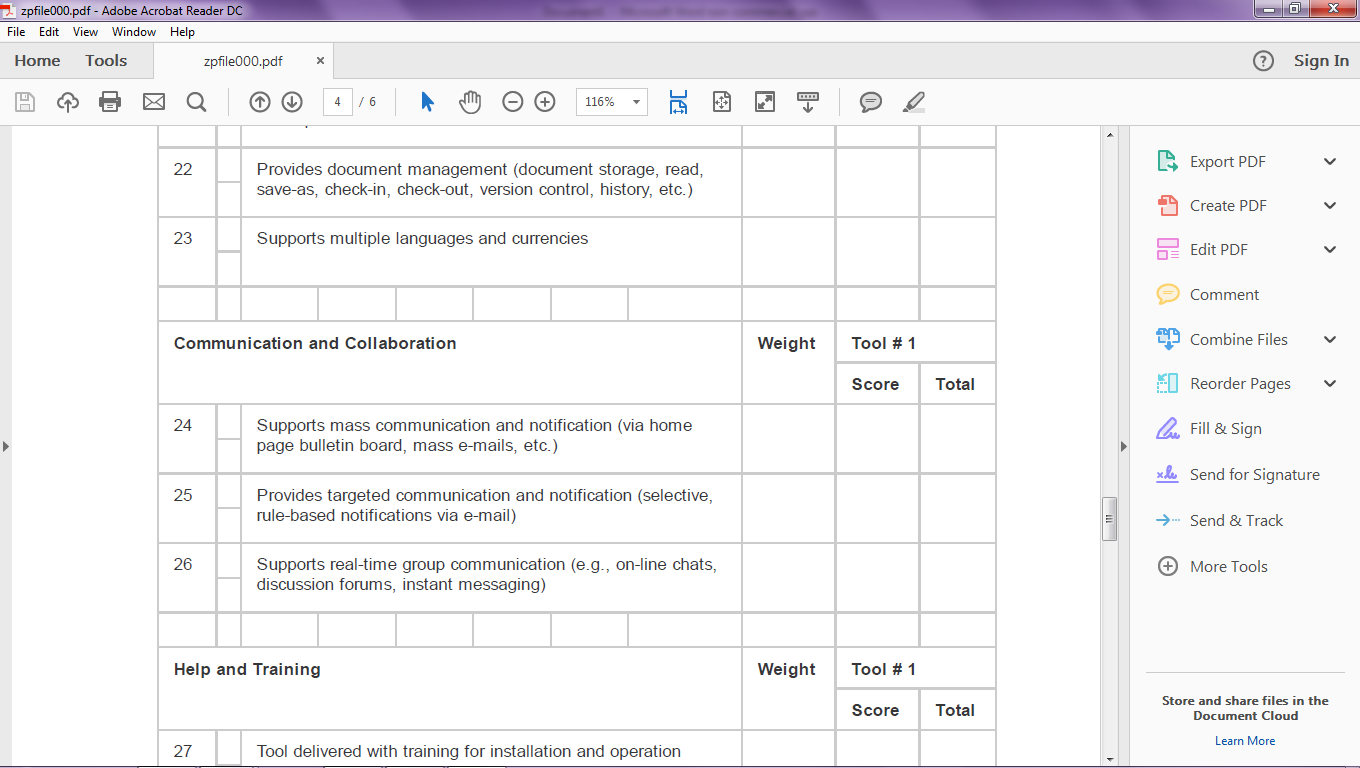Email this PDF as attachment
This screenshot has width=1360, height=768.
click(153, 101)
